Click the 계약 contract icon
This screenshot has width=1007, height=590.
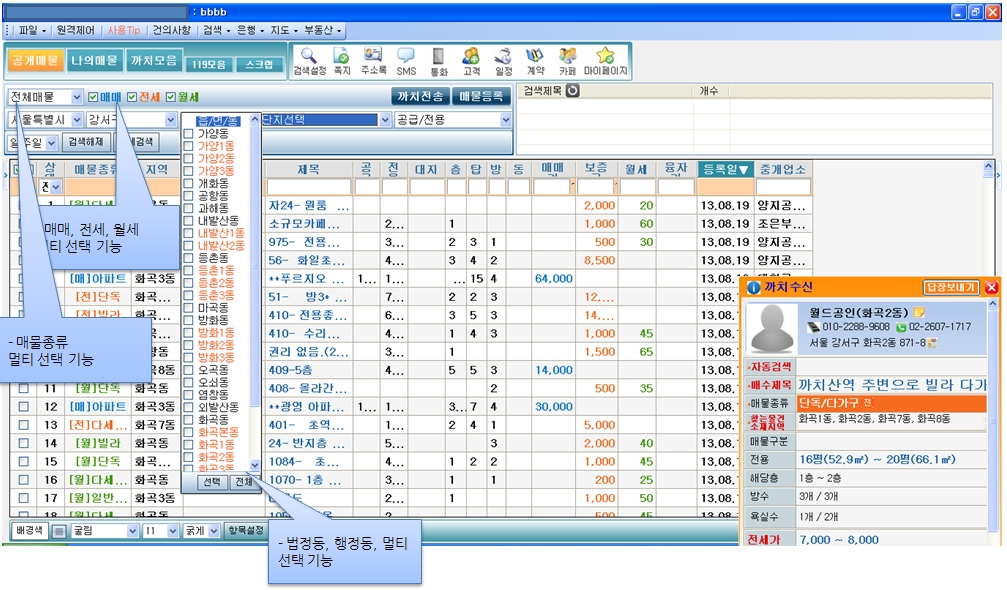[x=535, y=58]
